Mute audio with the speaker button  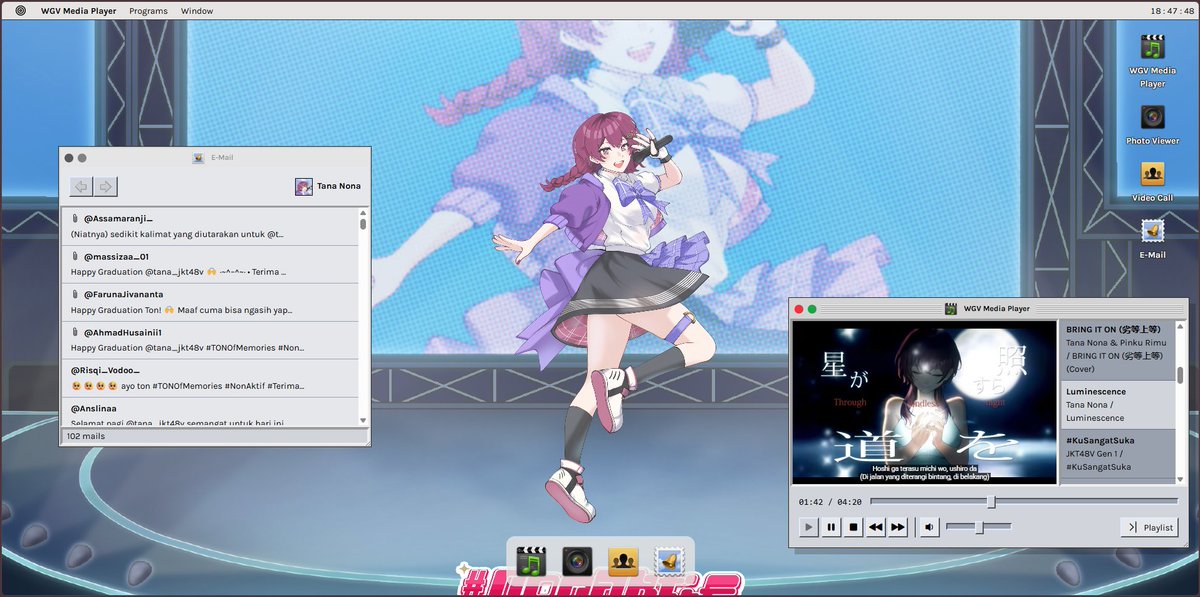point(930,527)
